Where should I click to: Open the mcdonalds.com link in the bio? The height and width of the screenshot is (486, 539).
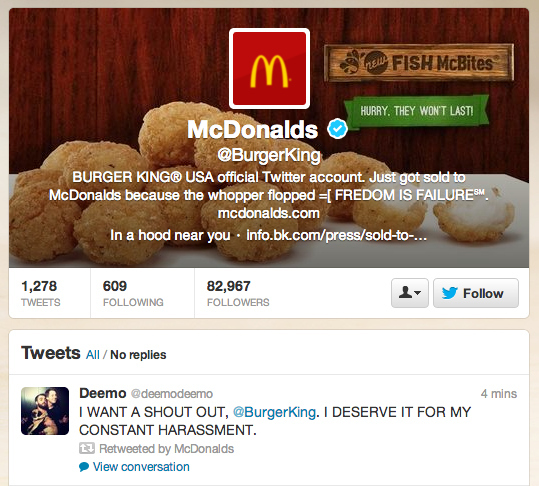click(x=269, y=213)
